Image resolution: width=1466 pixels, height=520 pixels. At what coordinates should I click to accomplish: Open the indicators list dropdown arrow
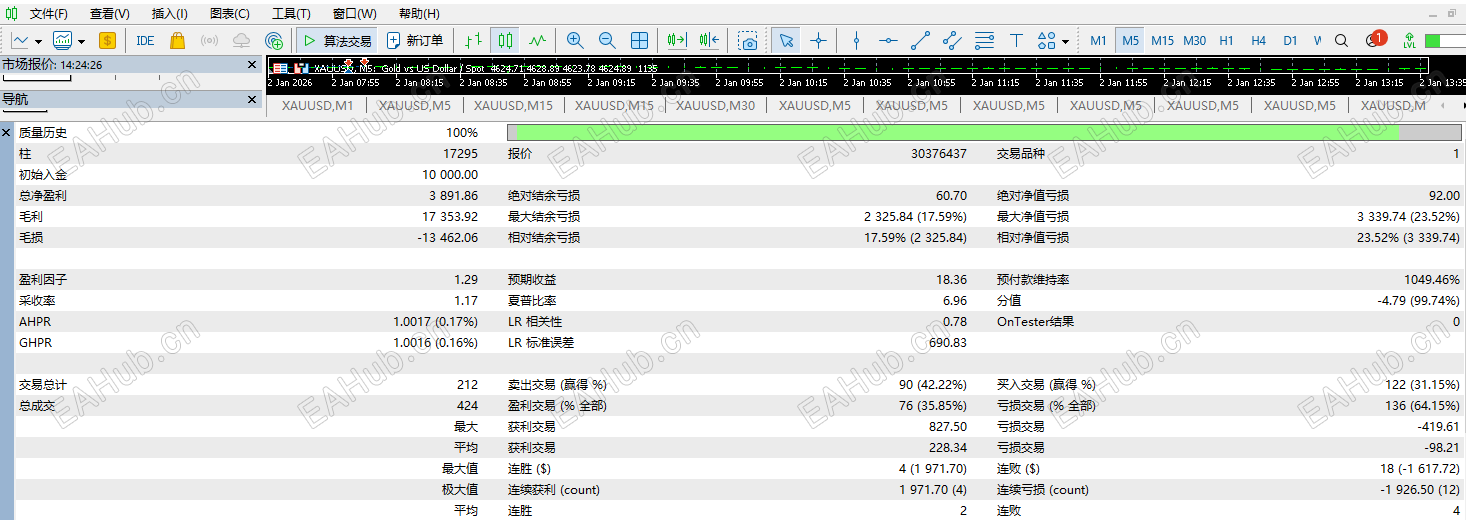pyautogui.click(x=82, y=42)
